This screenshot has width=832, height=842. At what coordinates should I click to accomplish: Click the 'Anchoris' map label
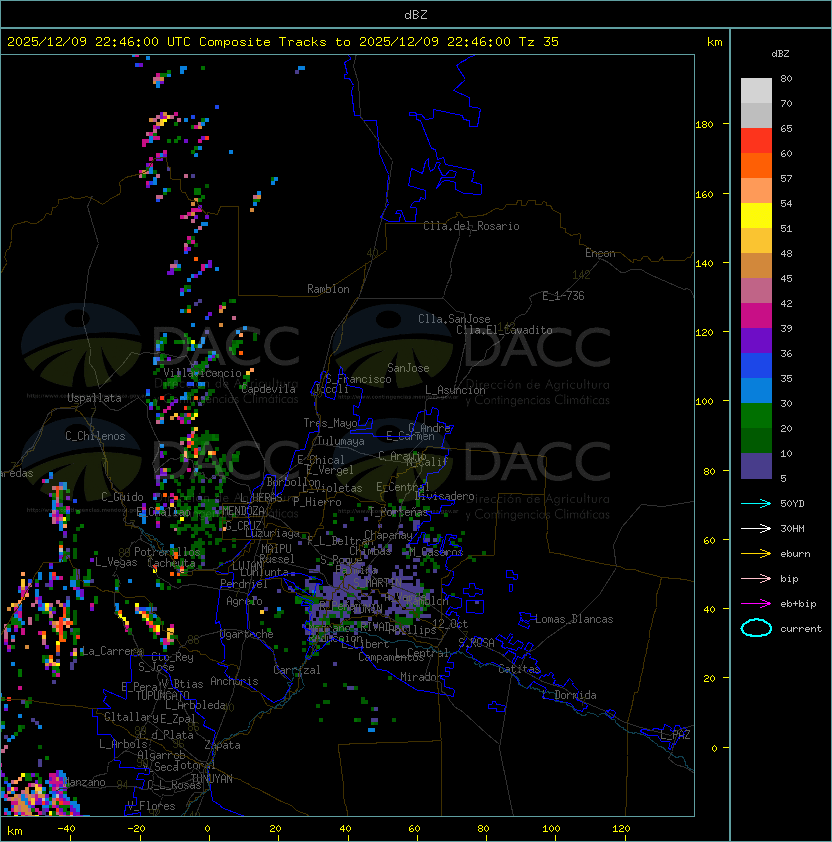pyautogui.click(x=234, y=681)
